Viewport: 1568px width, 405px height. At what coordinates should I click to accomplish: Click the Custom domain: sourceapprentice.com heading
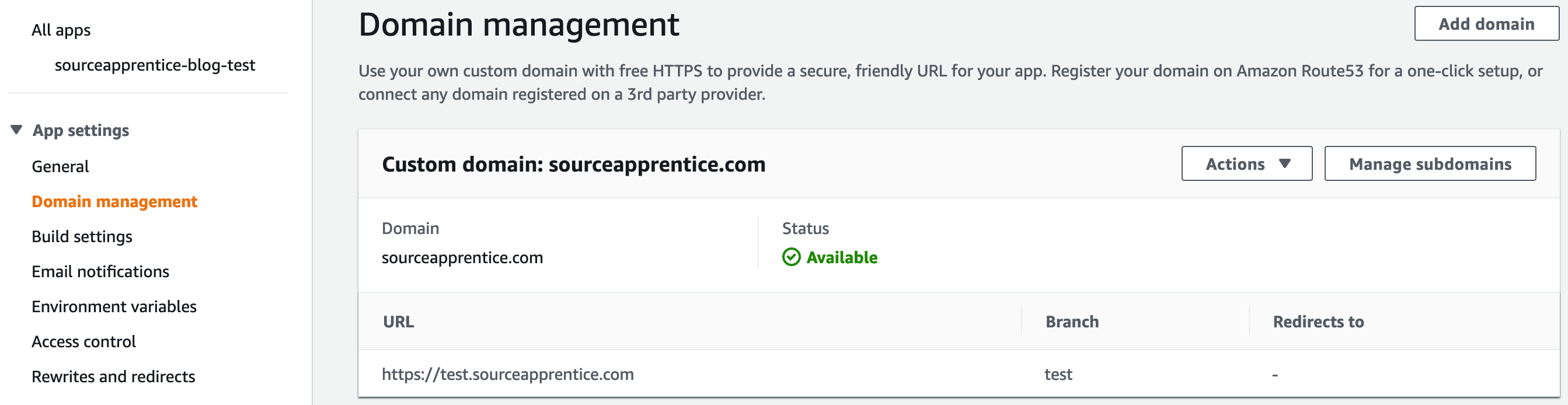(573, 164)
